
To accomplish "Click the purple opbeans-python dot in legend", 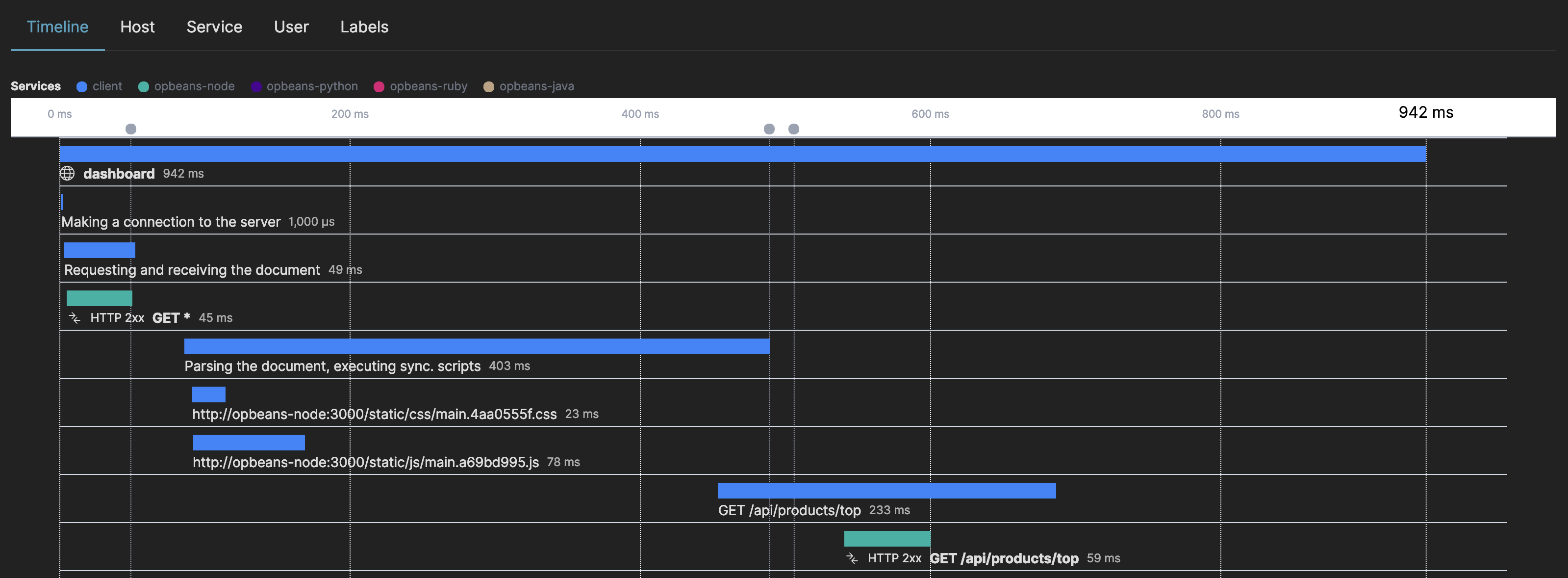I will coord(255,86).
